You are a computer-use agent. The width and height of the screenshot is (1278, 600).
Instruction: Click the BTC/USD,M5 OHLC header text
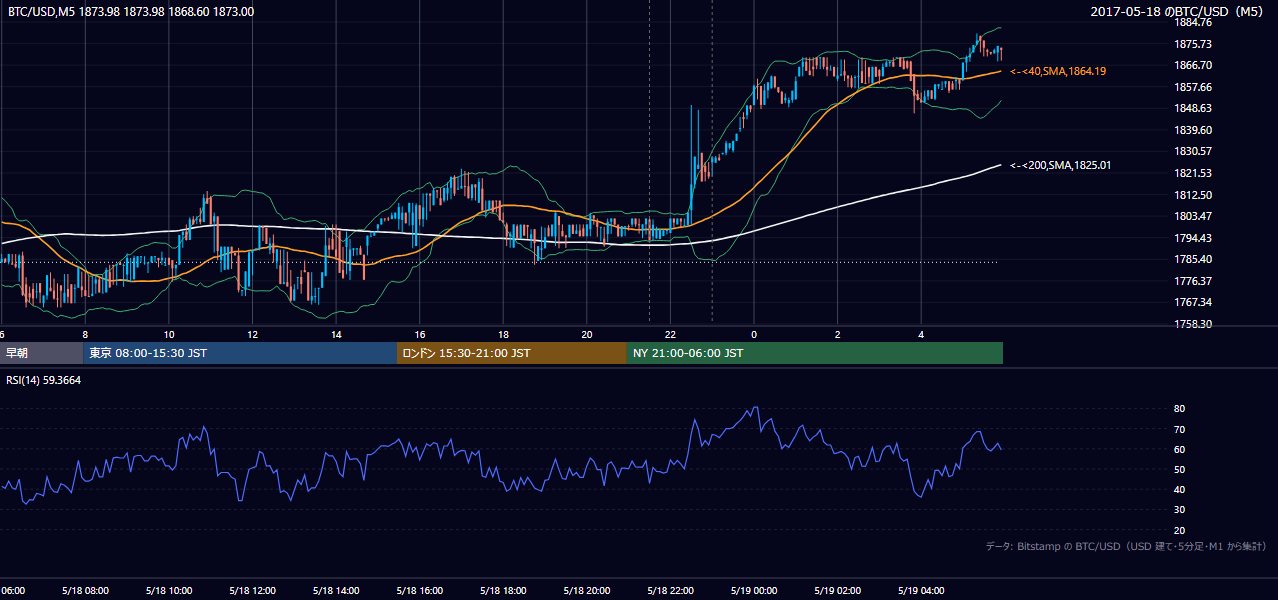click(131, 12)
